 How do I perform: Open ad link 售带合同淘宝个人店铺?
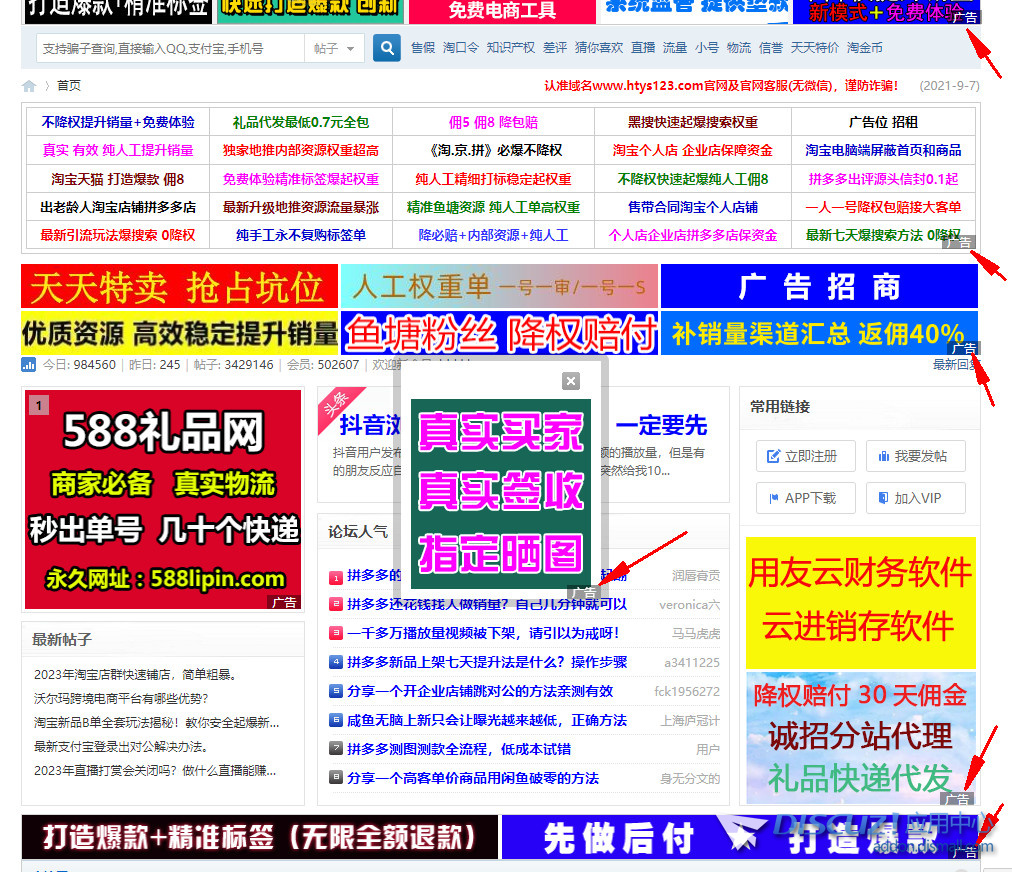click(x=693, y=207)
